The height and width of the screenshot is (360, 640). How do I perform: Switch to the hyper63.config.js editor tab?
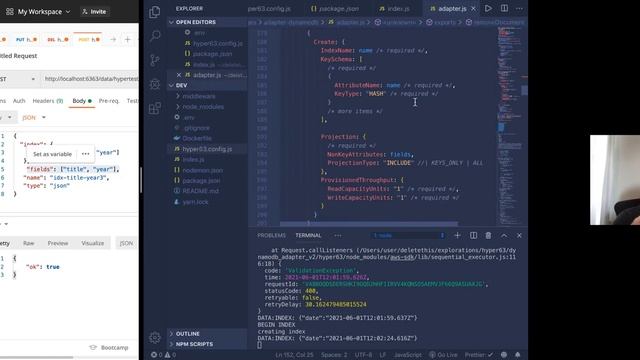tap(269, 8)
